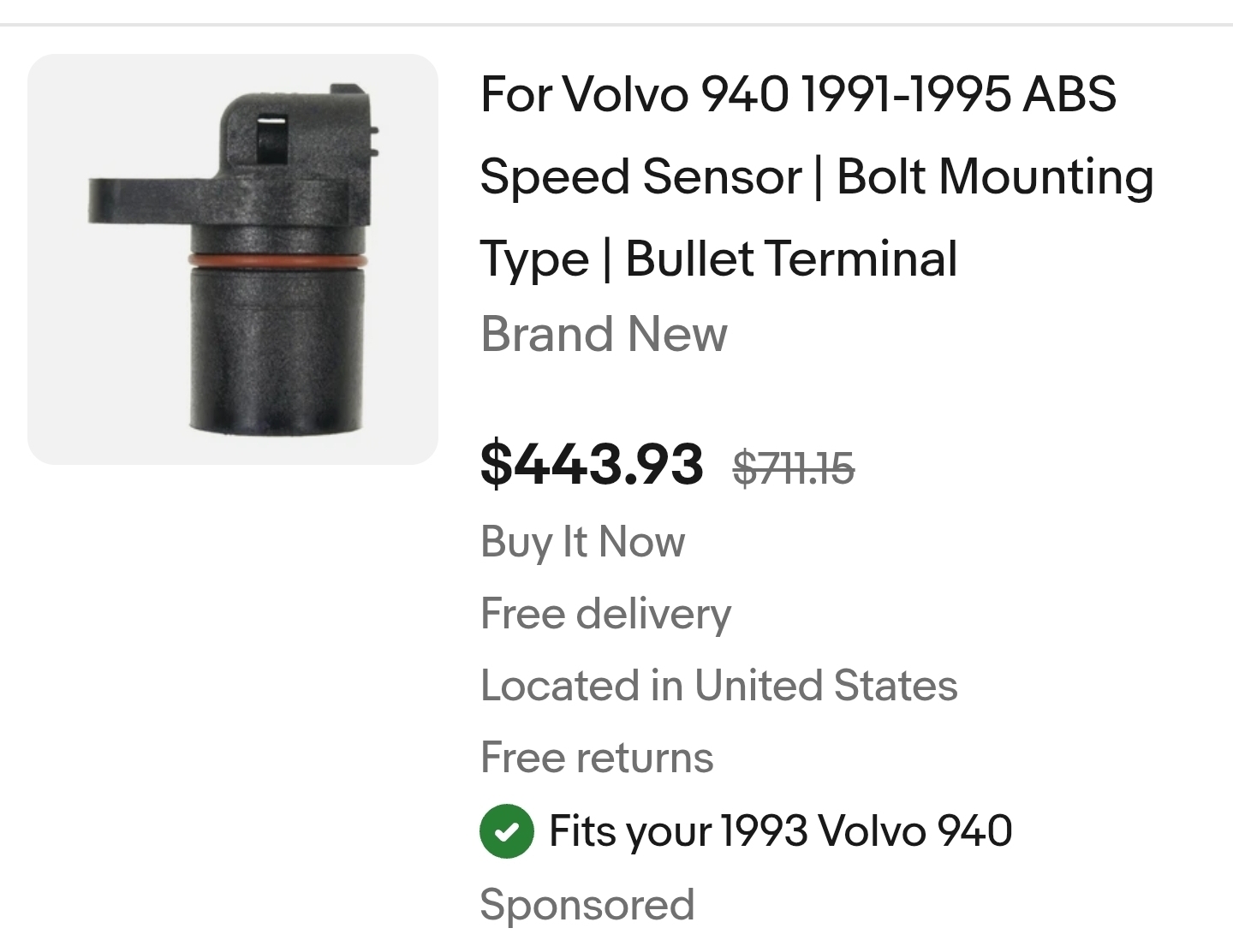Image resolution: width=1233 pixels, height=952 pixels.
Task: Click the 'Type | Bullet Terminal' title line
Action: pyautogui.click(x=718, y=259)
